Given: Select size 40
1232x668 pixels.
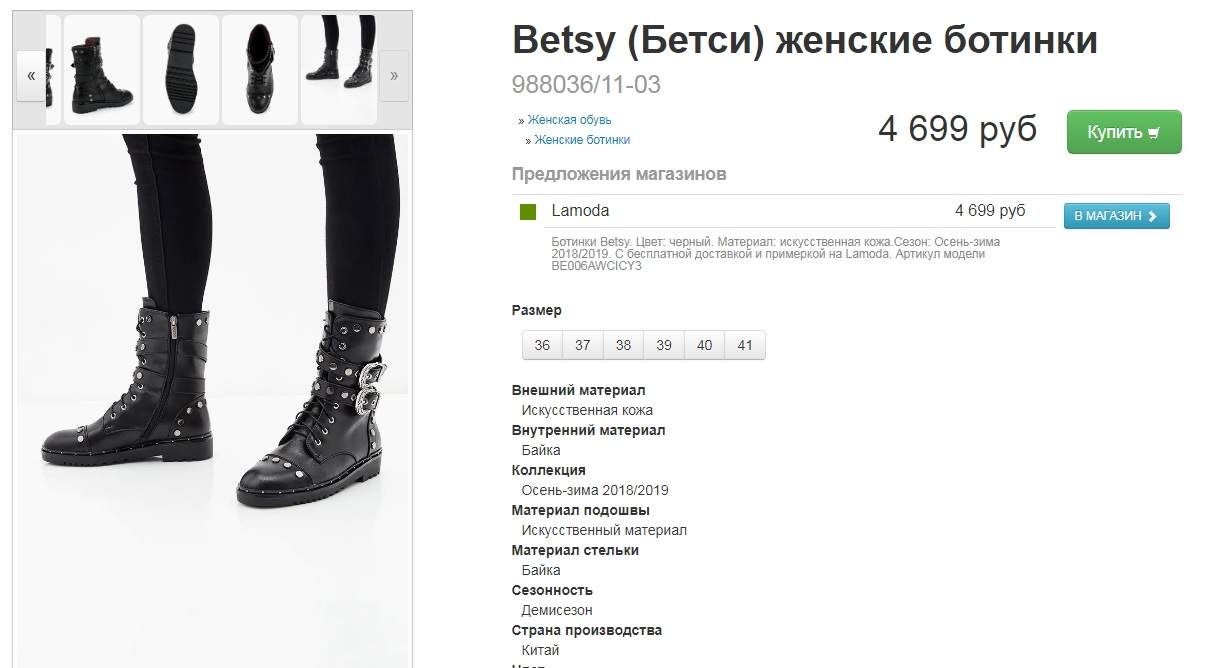Looking at the screenshot, I should [705, 345].
